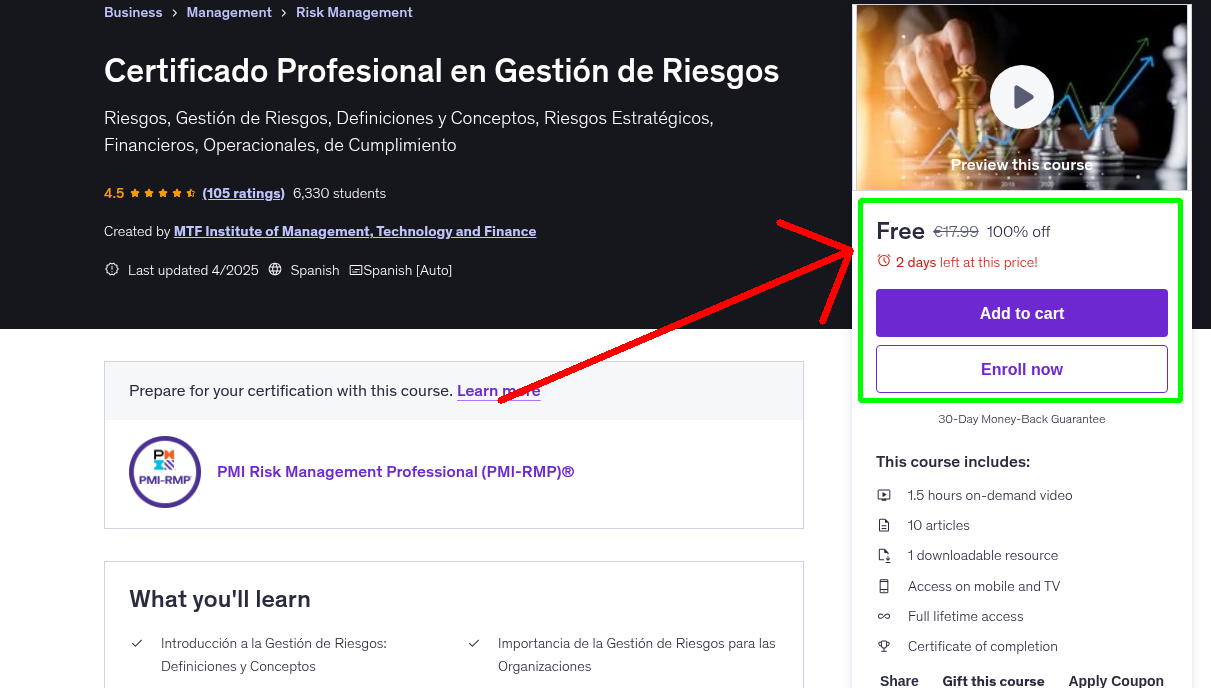Click the Learn more certification link

[498, 390]
